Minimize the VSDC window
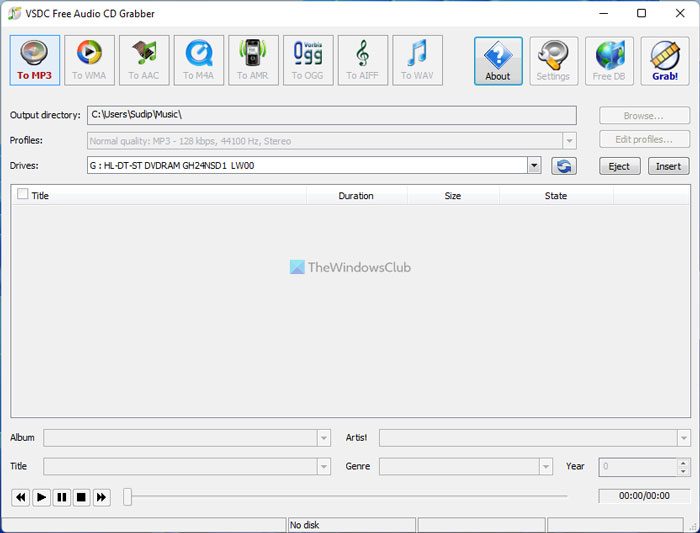700x533 pixels. coord(603,13)
